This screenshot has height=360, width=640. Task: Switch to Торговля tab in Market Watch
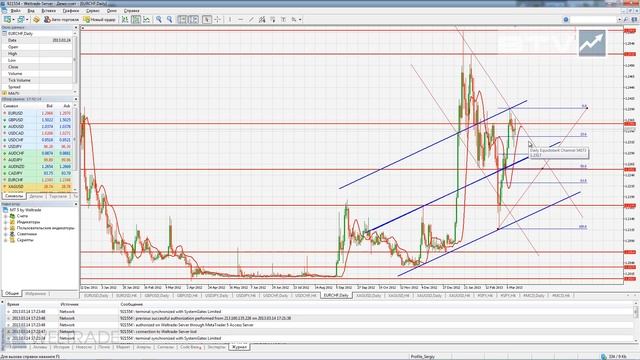click(x=58, y=196)
